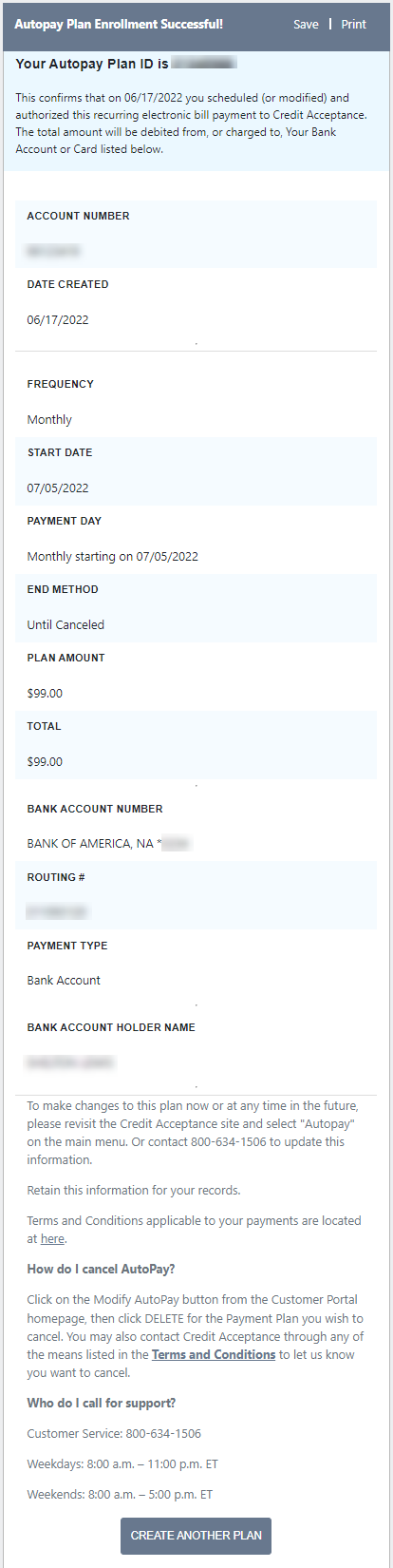This screenshot has width=393, height=1568.
Task: Click the Bank of America account number text
Action: [108, 843]
